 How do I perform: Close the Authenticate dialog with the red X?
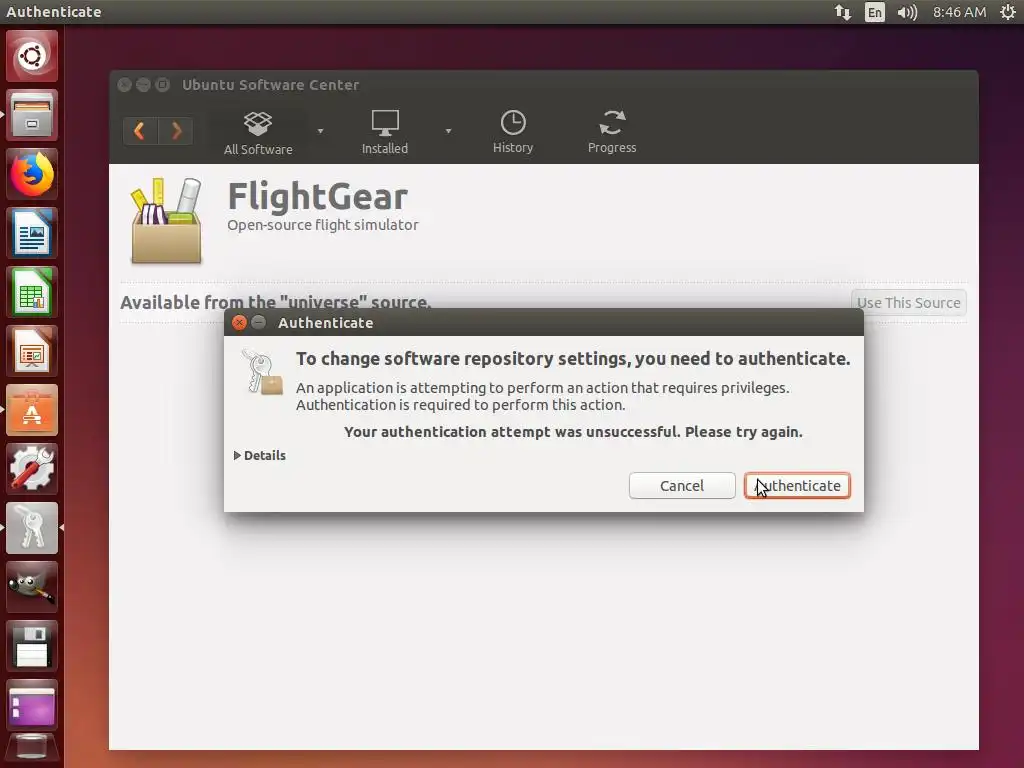click(x=240, y=322)
